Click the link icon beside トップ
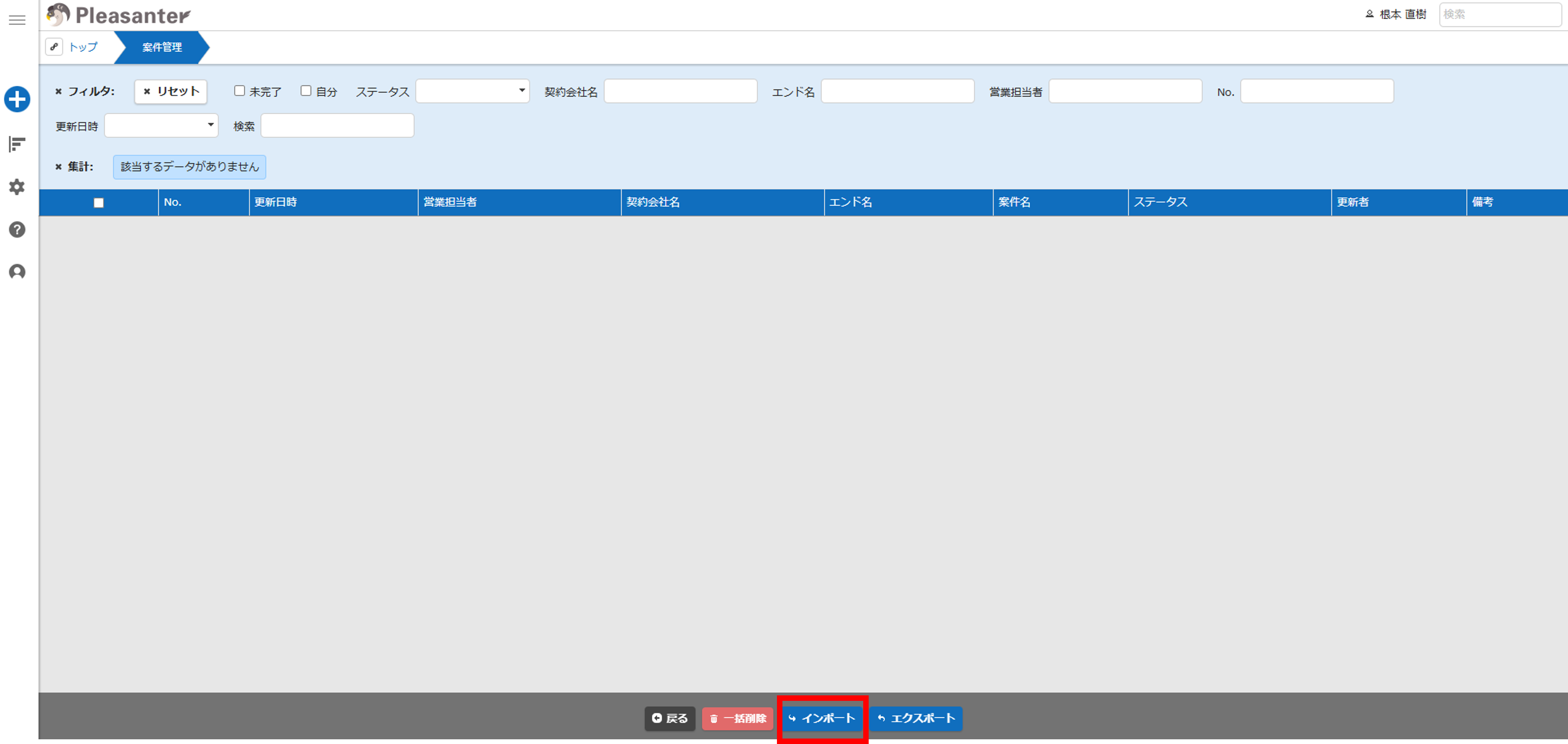The height and width of the screenshot is (744, 1568). 54,47
